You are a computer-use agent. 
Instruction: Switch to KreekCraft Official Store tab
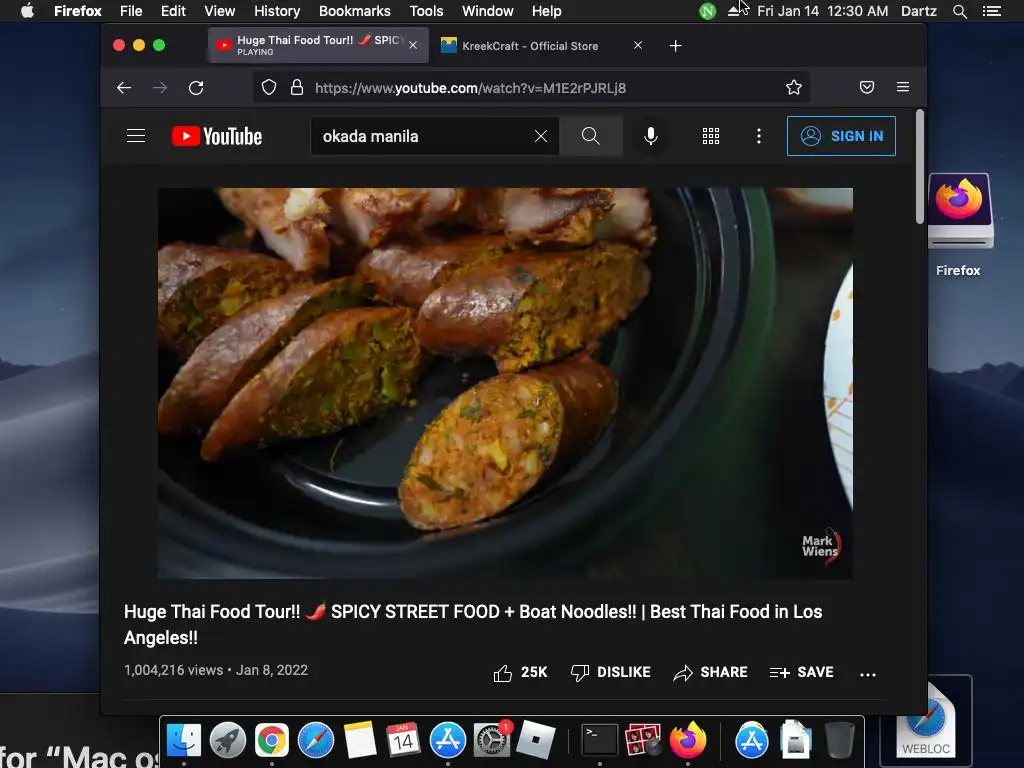(x=529, y=46)
